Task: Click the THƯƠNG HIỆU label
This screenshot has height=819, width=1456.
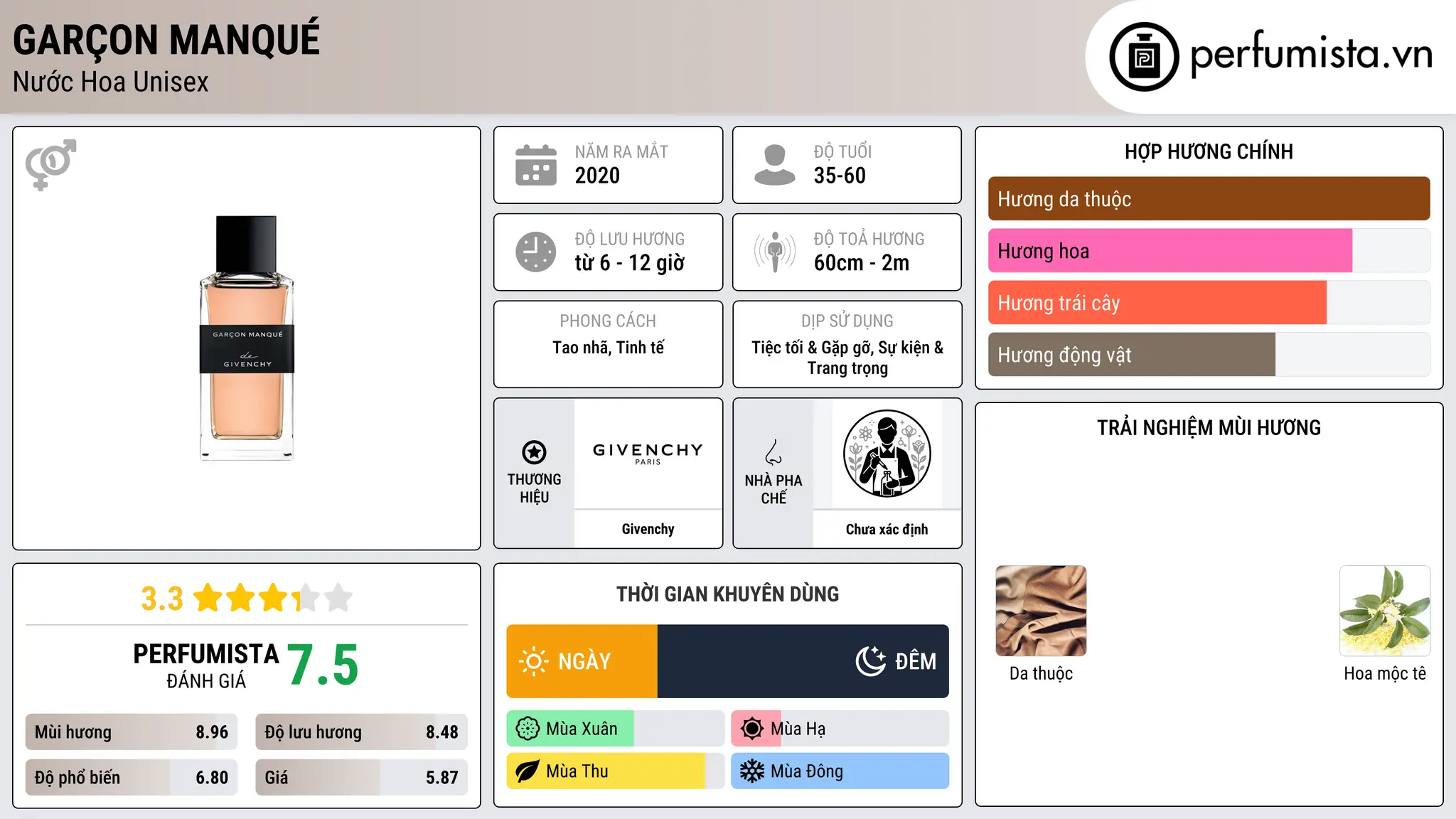Action: click(x=534, y=488)
